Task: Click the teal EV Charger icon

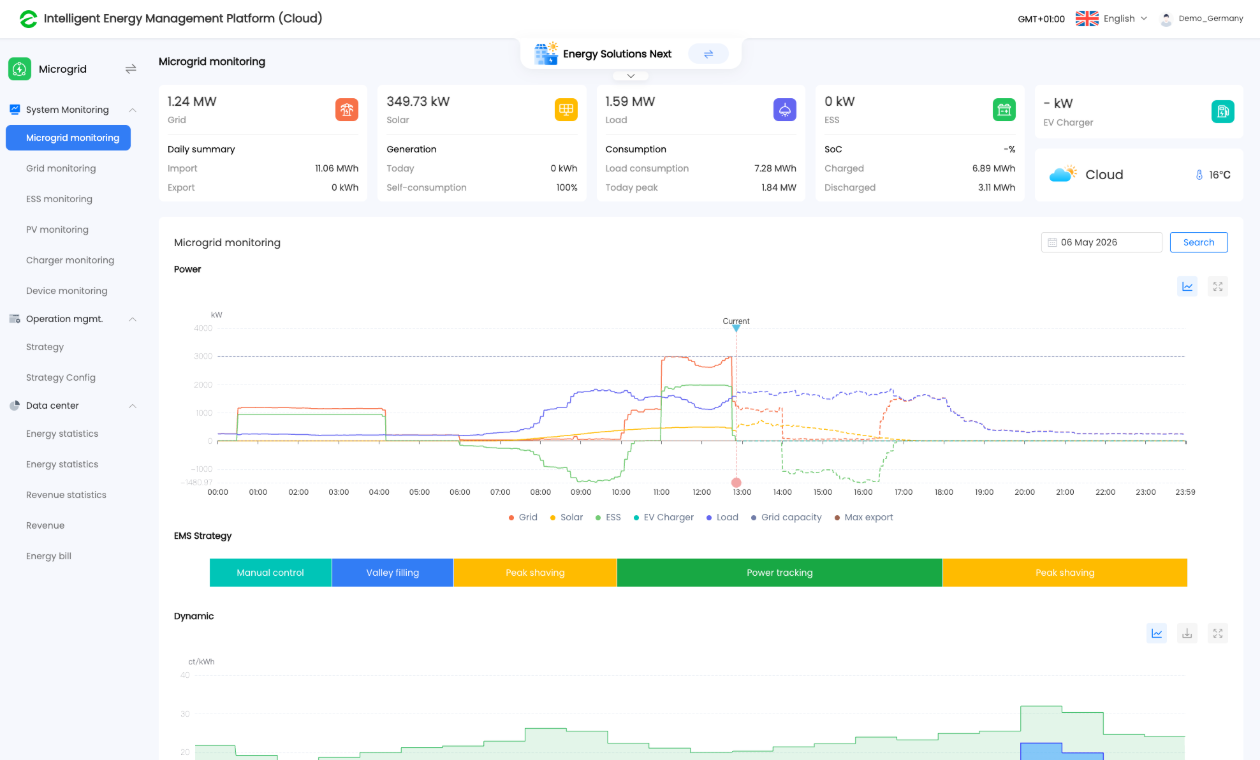Action: pyautogui.click(x=1223, y=112)
